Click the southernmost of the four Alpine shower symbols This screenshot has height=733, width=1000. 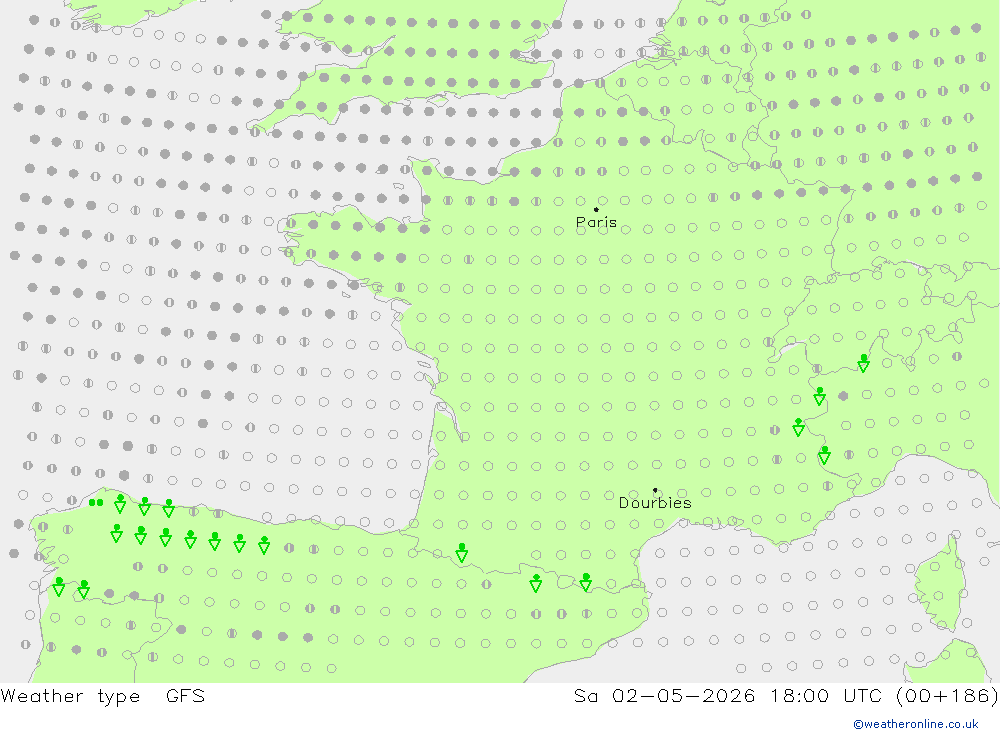tap(824, 454)
